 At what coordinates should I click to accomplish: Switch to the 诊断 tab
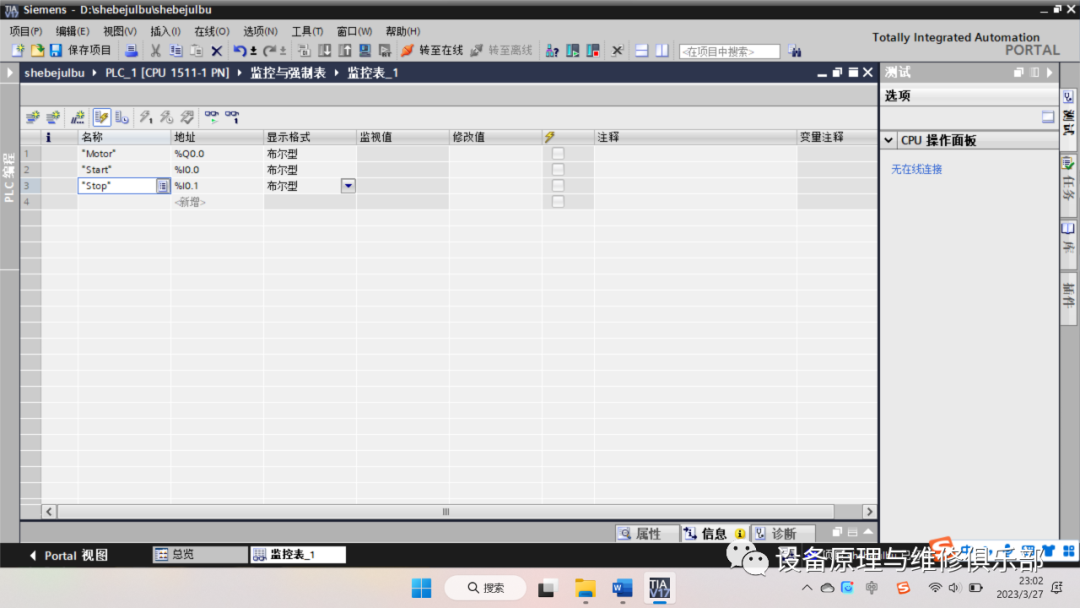pos(783,533)
